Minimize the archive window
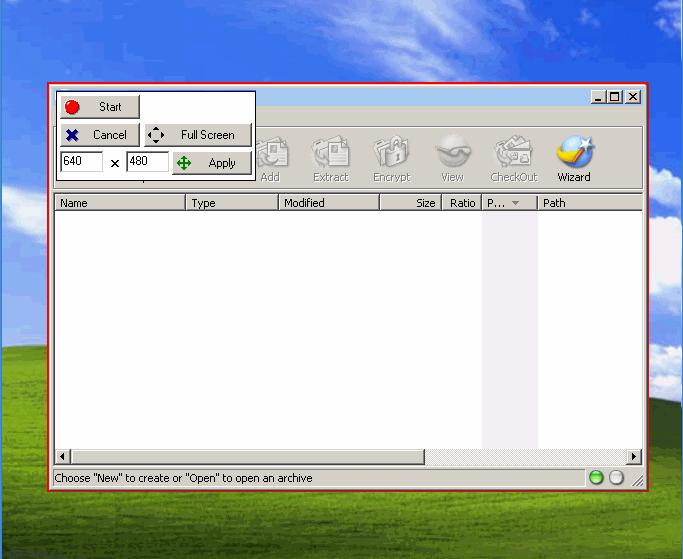The width and height of the screenshot is (683, 559). 598,97
